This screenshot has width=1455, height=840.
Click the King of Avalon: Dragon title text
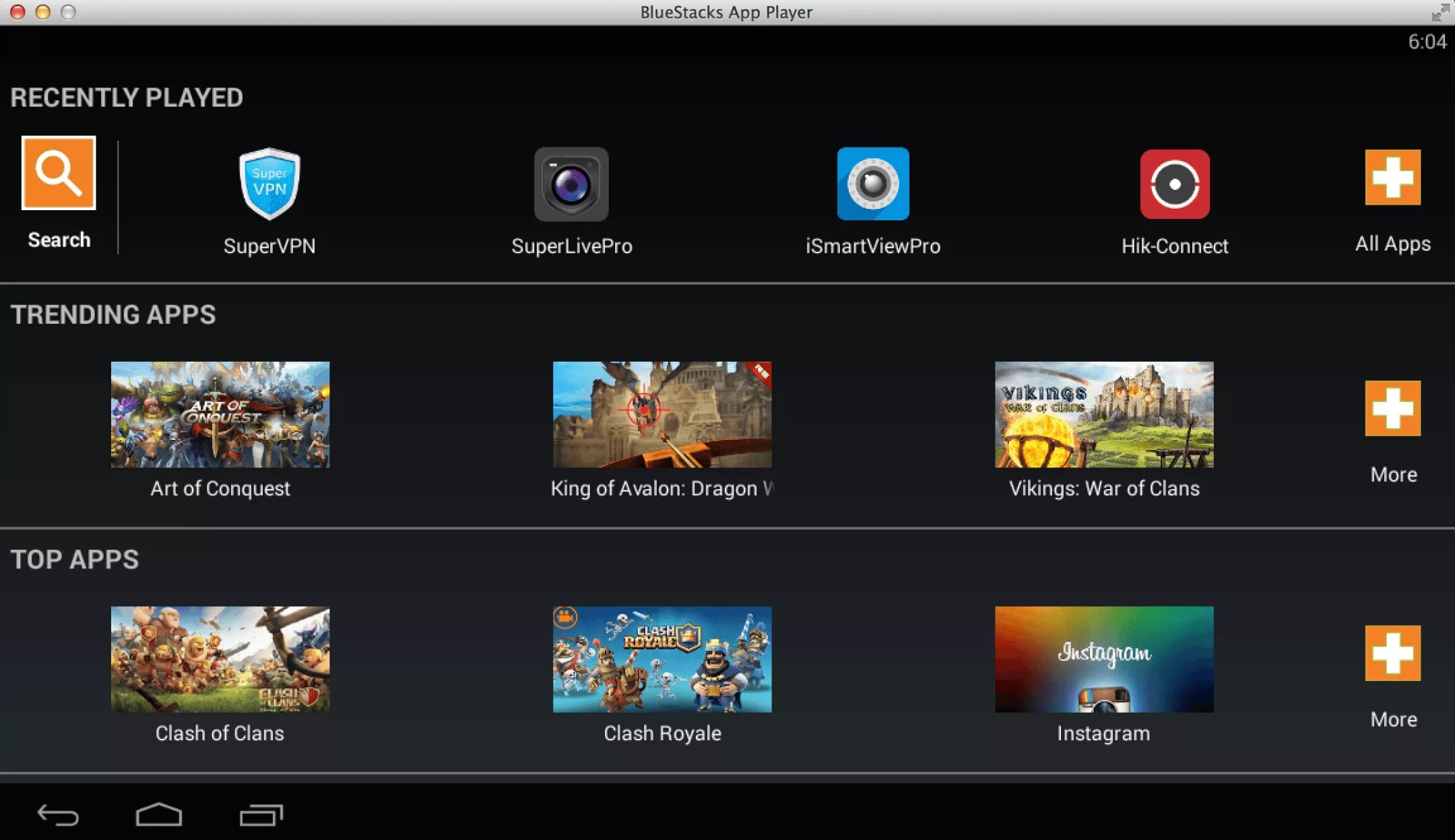[662, 488]
